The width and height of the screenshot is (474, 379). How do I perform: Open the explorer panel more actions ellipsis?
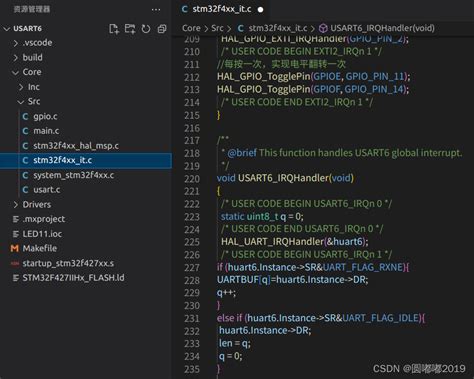156,10
